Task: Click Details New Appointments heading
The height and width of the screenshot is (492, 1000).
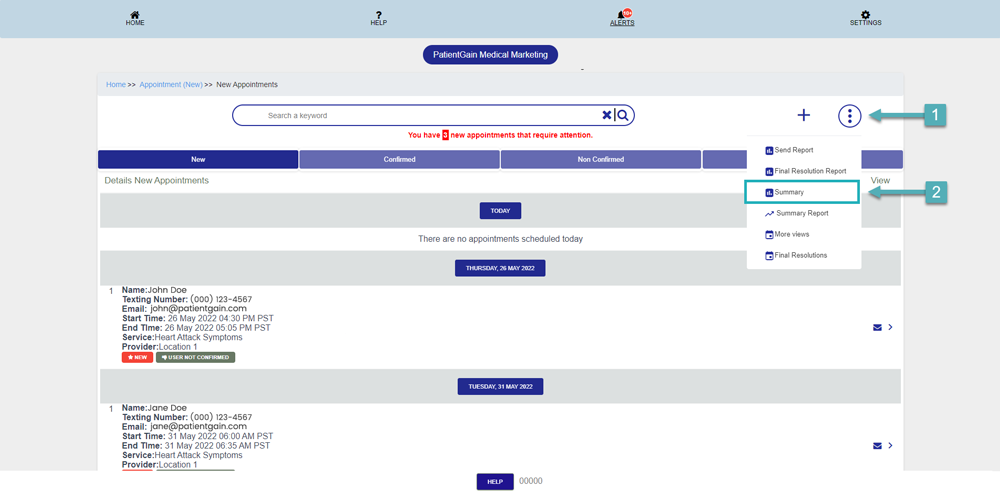Action: [x=157, y=181]
